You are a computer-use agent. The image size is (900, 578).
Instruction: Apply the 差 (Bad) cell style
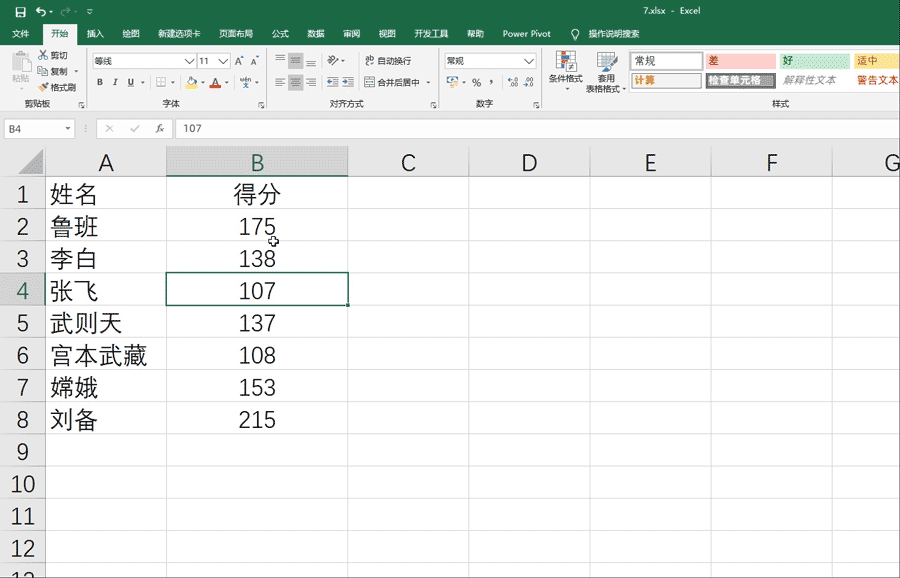[x=740, y=61]
